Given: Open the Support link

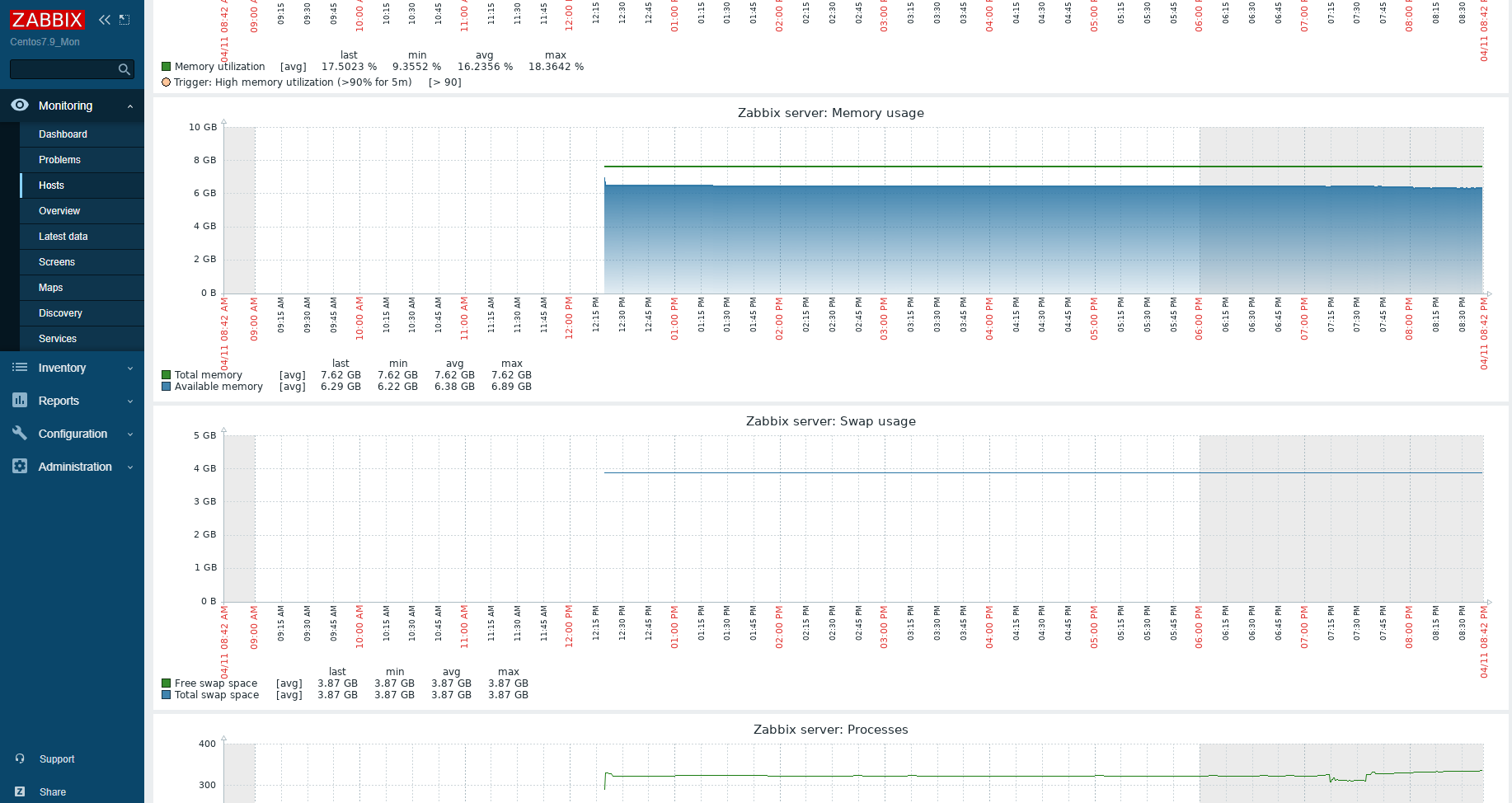Looking at the screenshot, I should (x=57, y=759).
